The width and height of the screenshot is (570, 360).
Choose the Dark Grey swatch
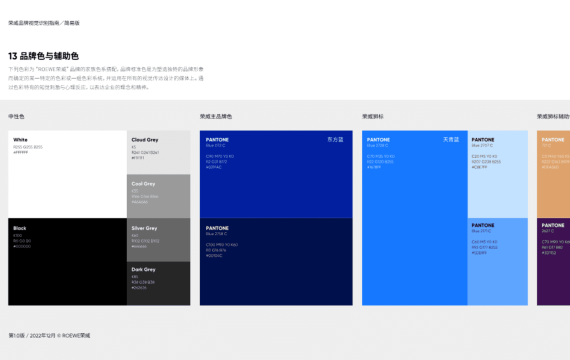pyautogui.click(x=158, y=283)
